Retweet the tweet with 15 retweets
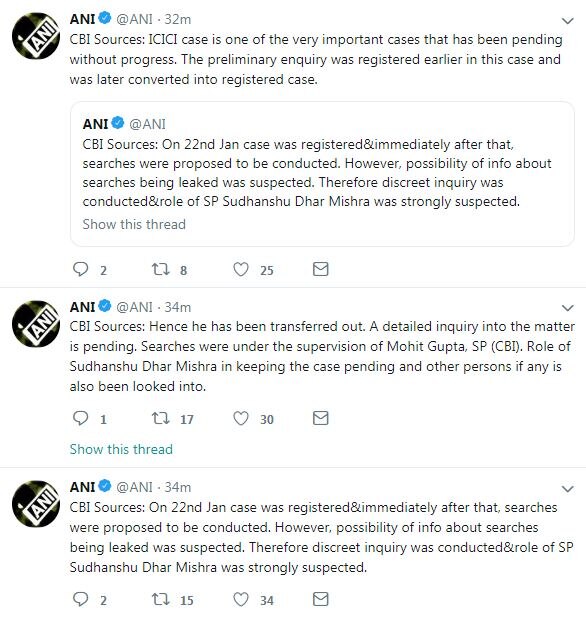The height and width of the screenshot is (624, 586). click(x=161, y=599)
